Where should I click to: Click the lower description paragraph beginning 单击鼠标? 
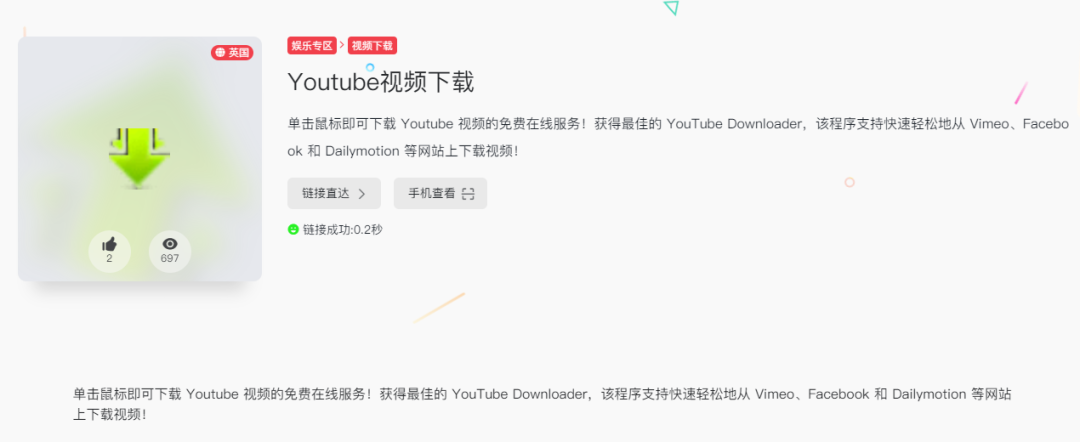click(542, 405)
